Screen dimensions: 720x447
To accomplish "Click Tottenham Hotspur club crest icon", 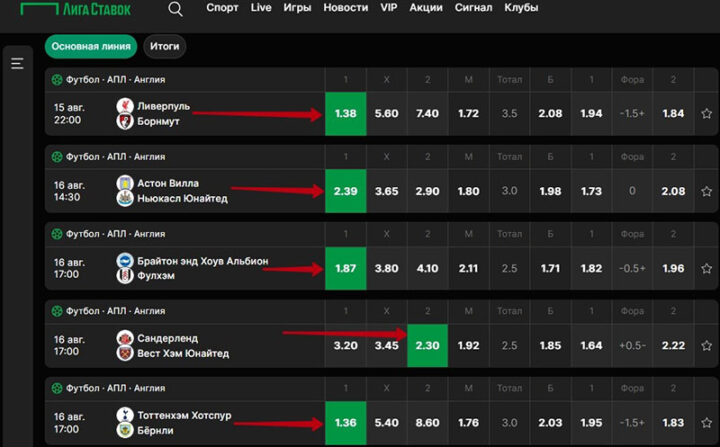I will tap(125, 415).
